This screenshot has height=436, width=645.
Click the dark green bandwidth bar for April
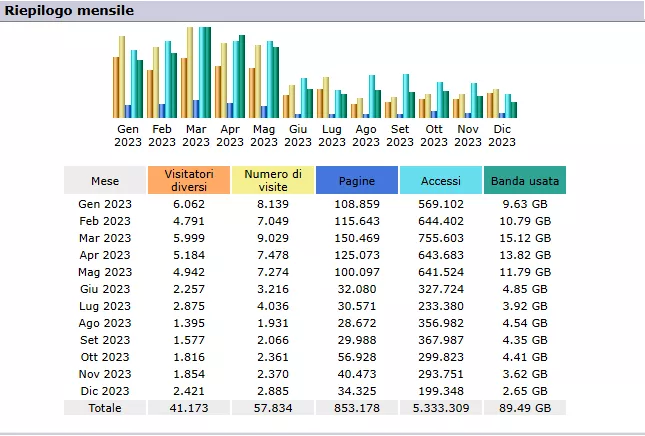[242, 77]
